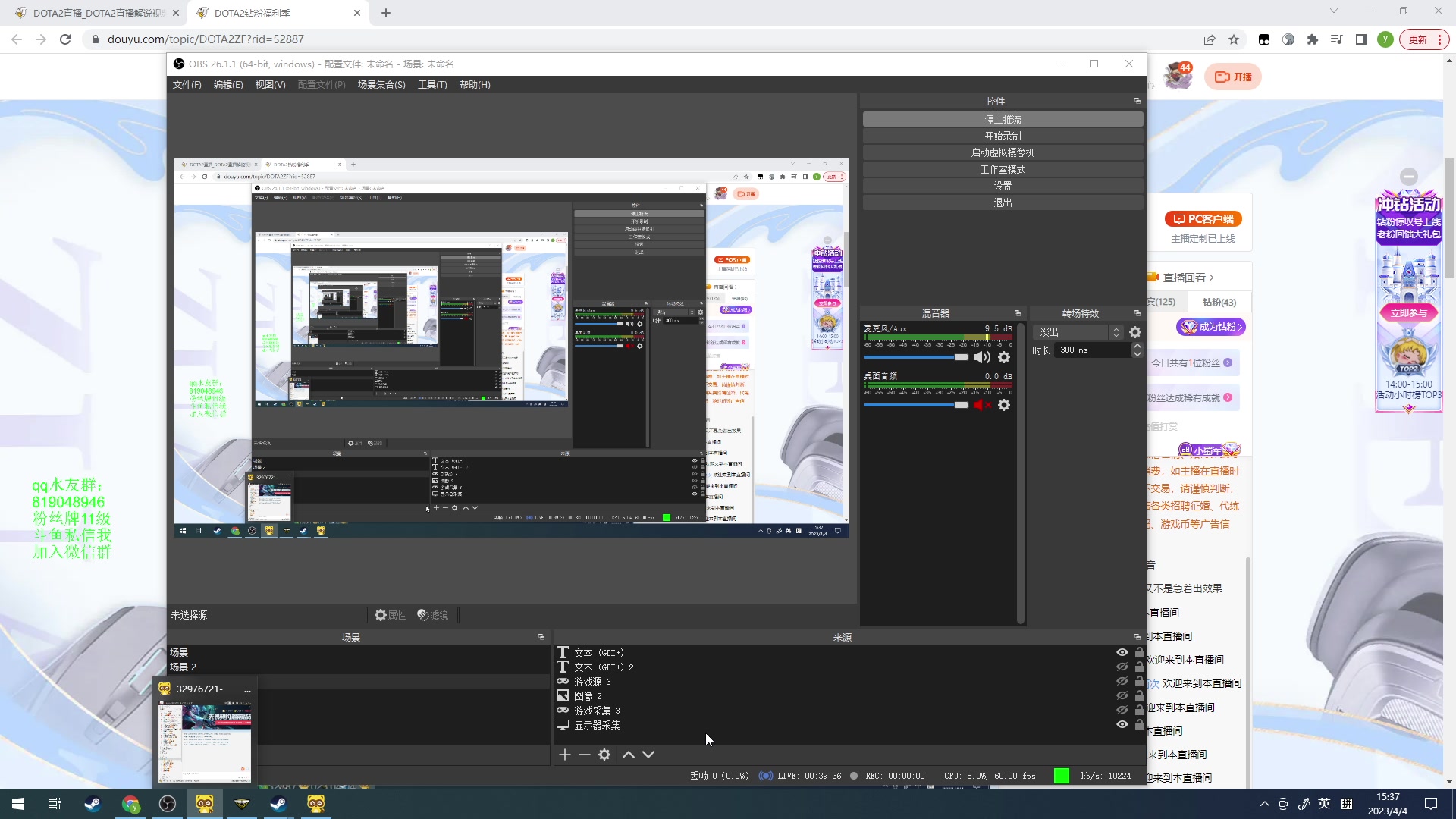Click the 退出 button in controls

tap(1003, 202)
